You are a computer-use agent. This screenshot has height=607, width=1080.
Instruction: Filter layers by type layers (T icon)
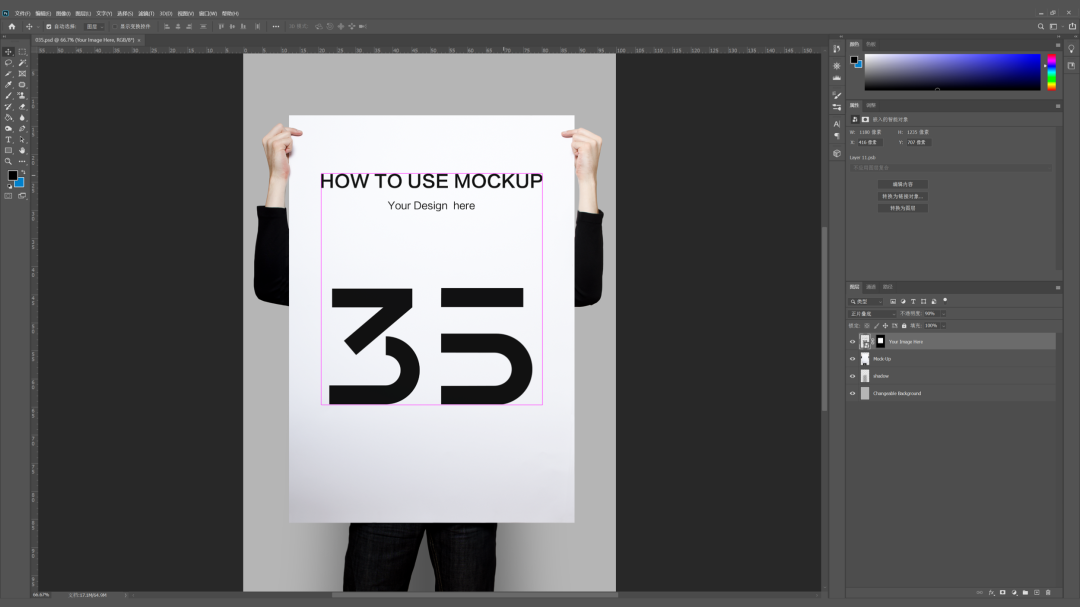coord(913,301)
